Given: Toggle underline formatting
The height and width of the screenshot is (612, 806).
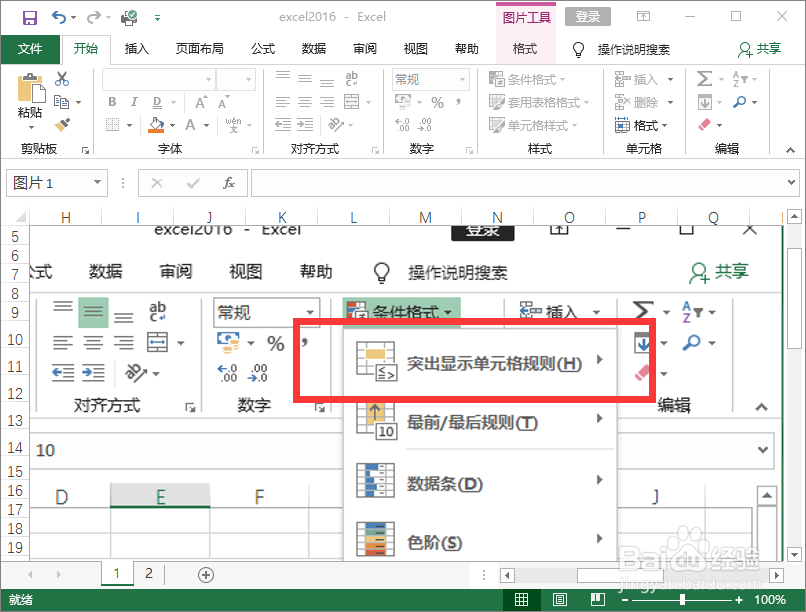Looking at the screenshot, I should [x=157, y=102].
